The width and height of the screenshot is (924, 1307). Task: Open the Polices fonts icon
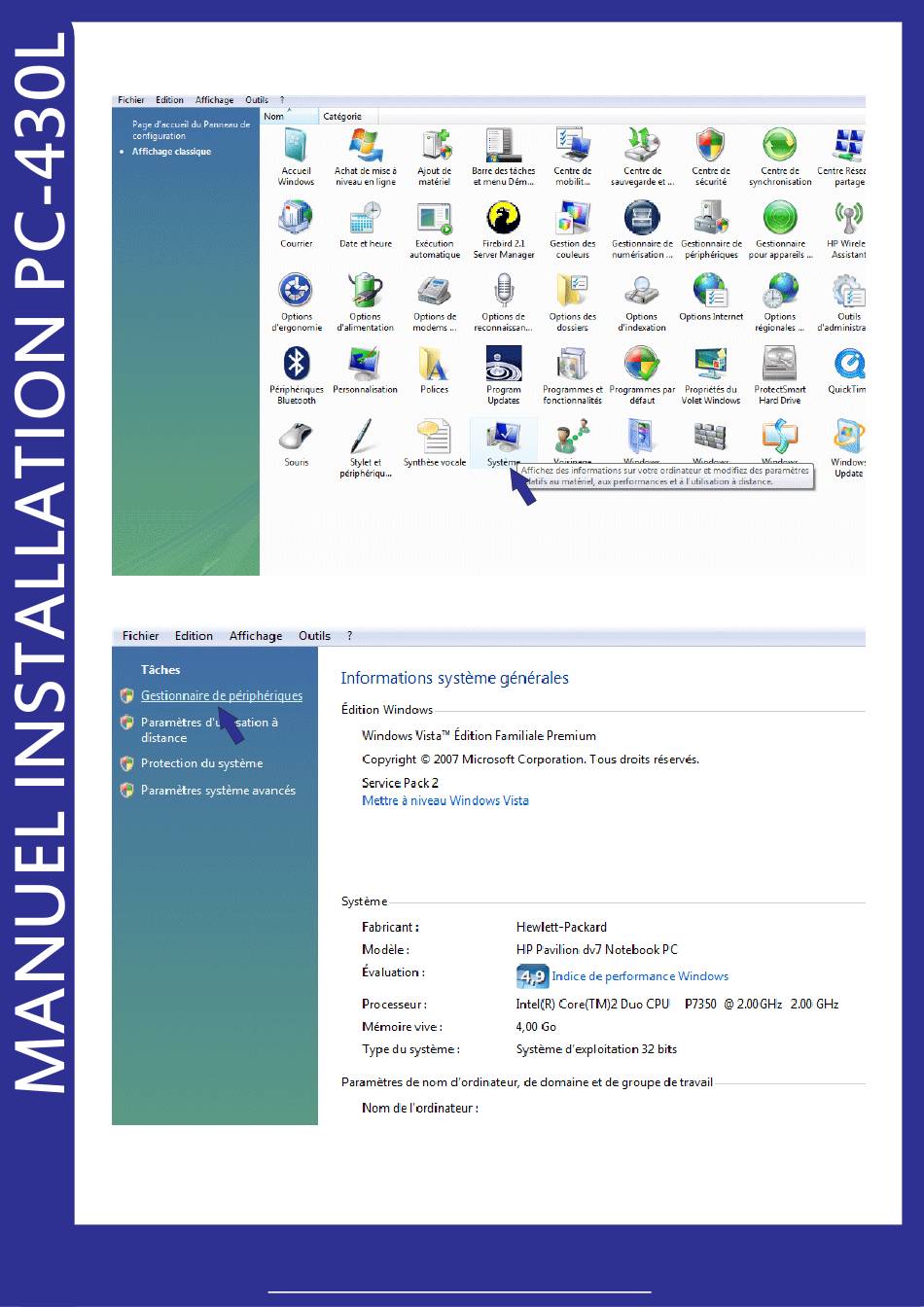pos(435,365)
